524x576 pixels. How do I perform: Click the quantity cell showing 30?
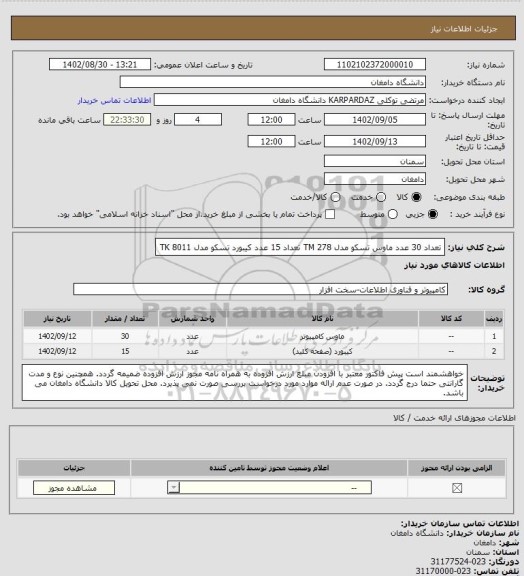[125, 336]
